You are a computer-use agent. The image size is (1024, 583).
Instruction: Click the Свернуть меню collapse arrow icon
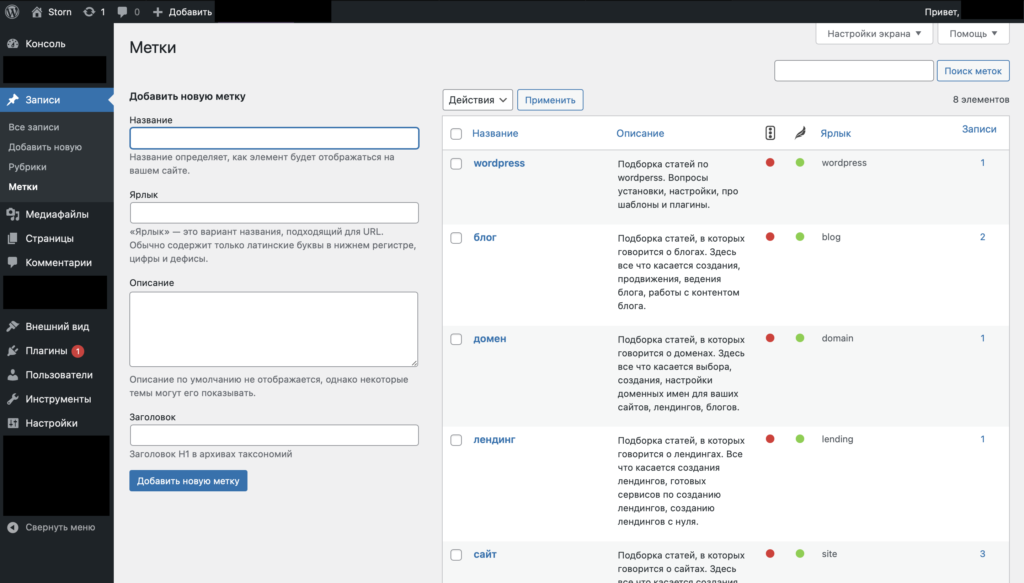[x=12, y=528]
